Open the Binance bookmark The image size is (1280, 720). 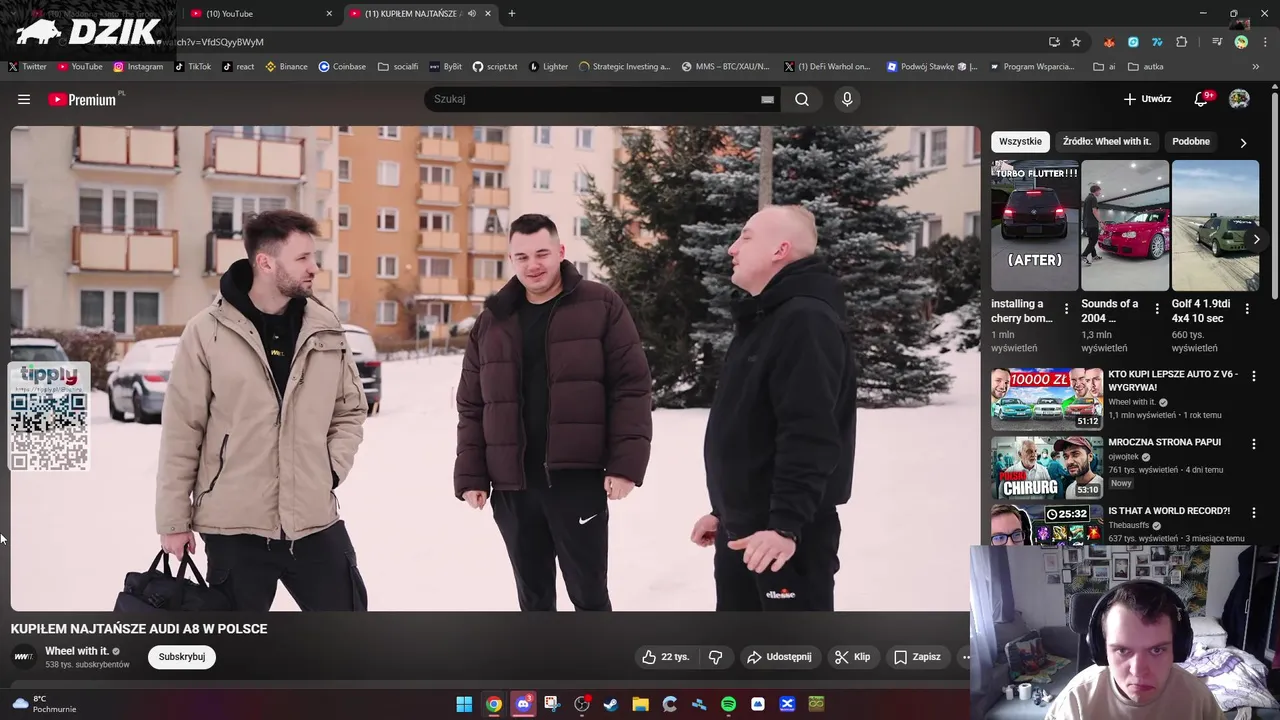[x=286, y=67]
